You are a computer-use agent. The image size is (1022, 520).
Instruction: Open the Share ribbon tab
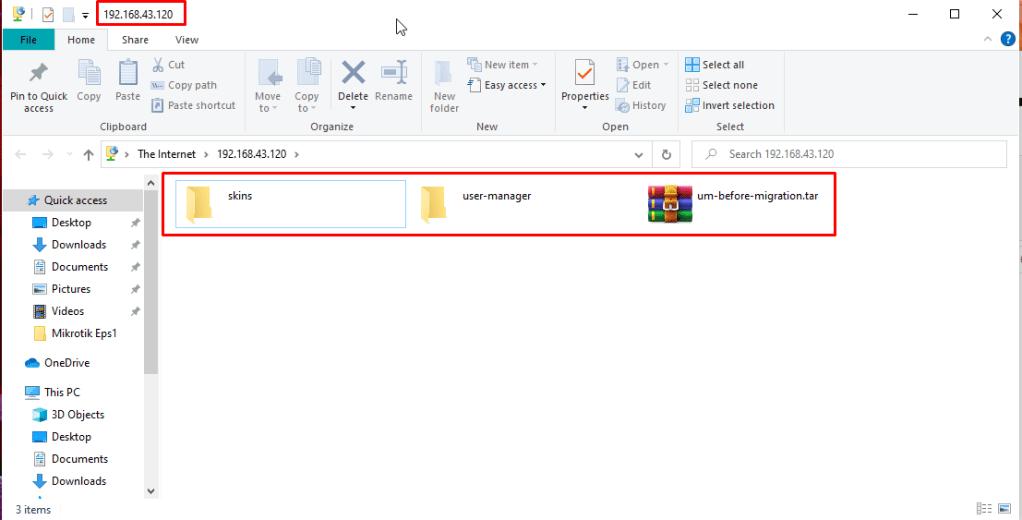135,40
